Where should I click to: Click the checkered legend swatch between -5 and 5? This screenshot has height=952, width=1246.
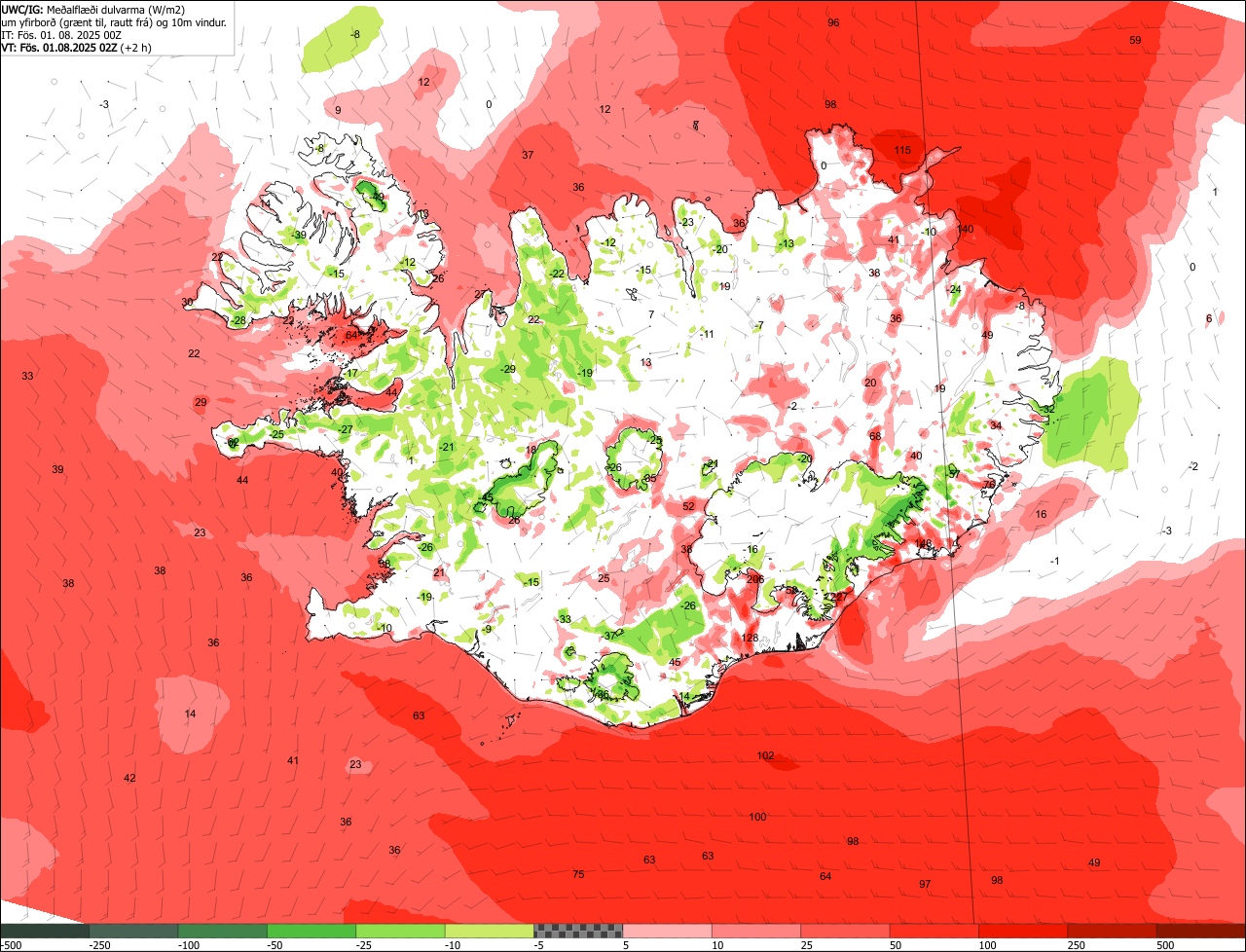578,931
